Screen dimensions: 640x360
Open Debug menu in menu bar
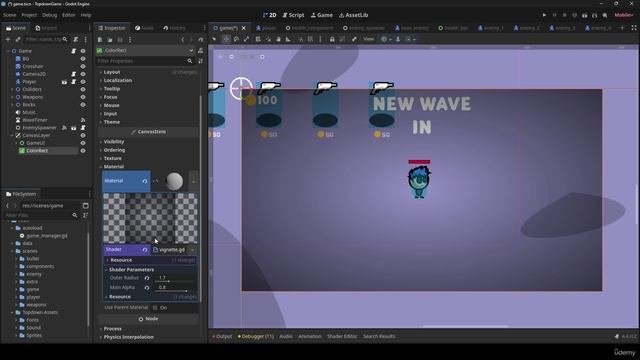(49, 15)
